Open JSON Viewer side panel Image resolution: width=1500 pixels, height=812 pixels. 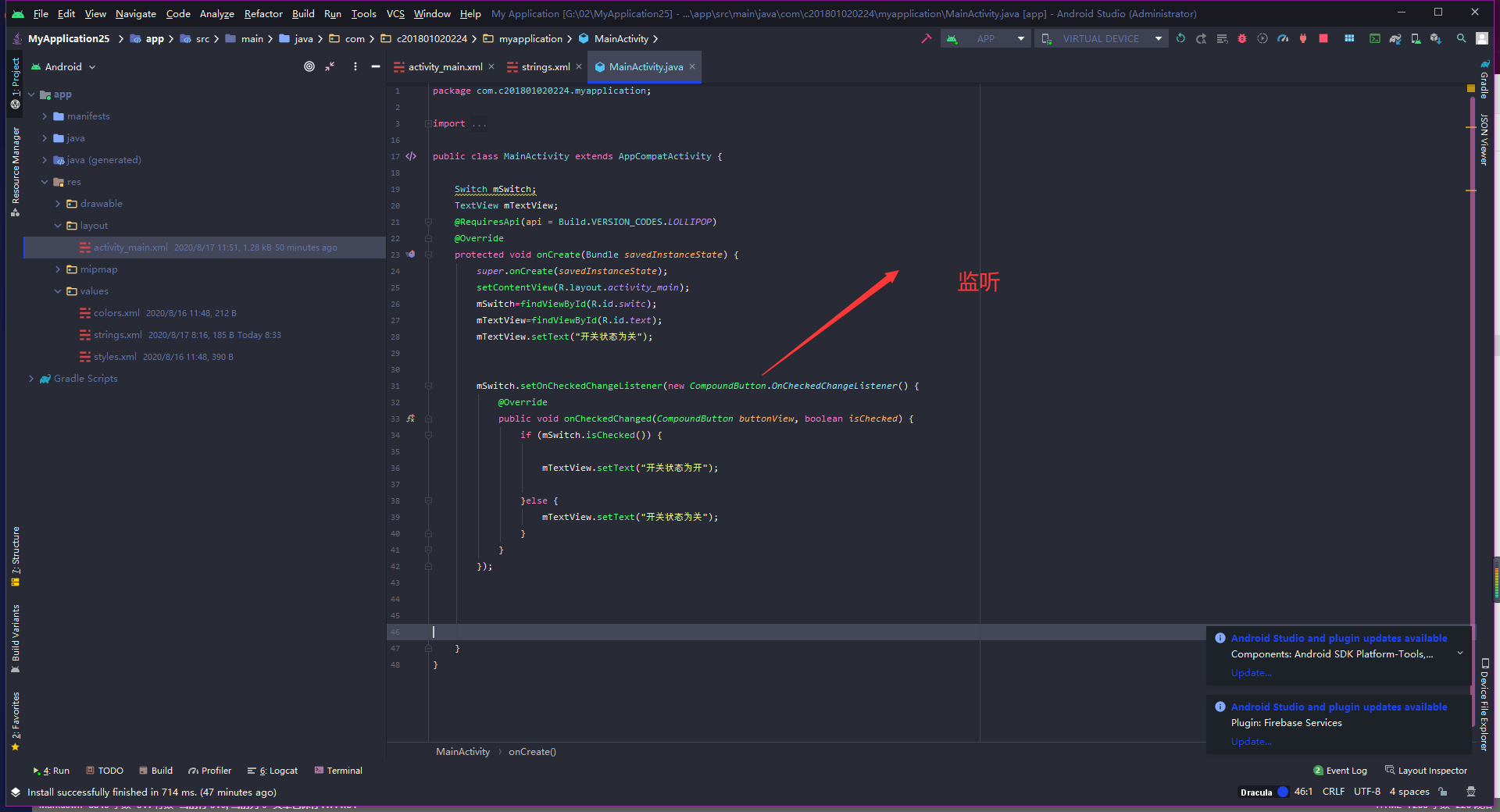click(x=1484, y=139)
